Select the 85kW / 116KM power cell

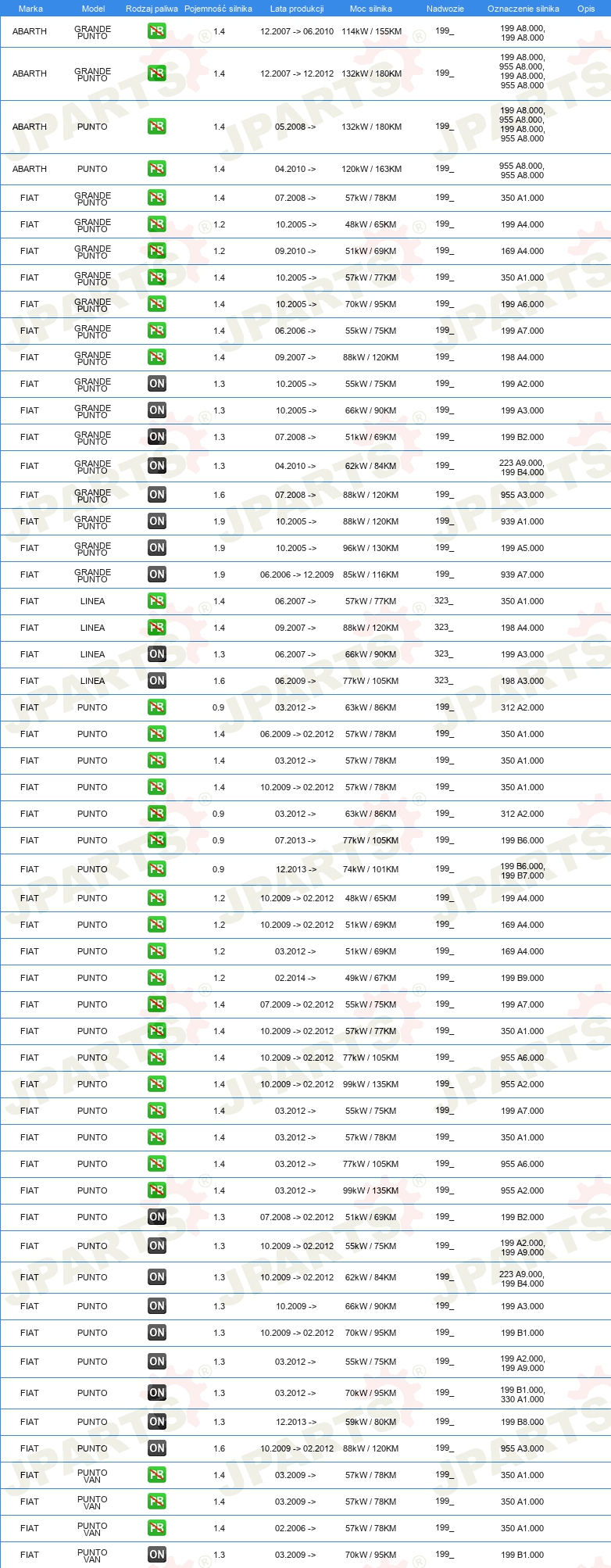[371, 575]
